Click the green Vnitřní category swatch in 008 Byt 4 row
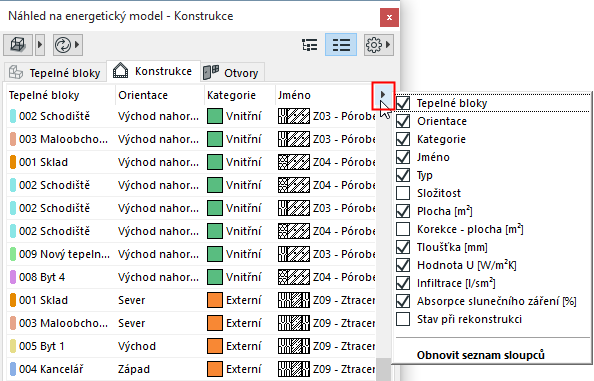The width and height of the screenshot is (594, 381). pyautogui.click(x=215, y=277)
